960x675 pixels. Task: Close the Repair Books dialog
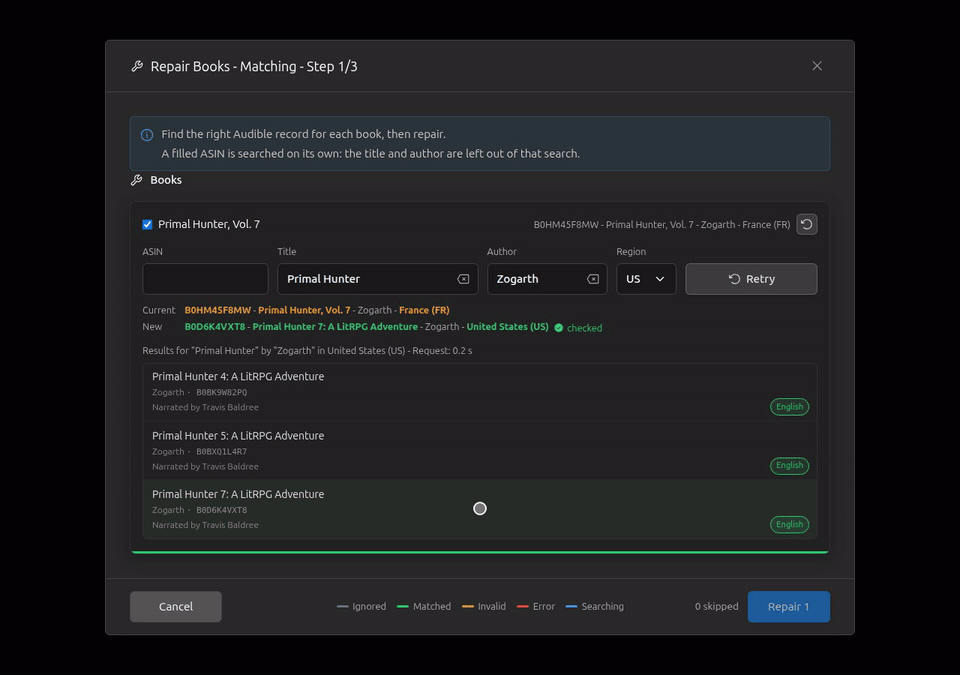click(817, 66)
